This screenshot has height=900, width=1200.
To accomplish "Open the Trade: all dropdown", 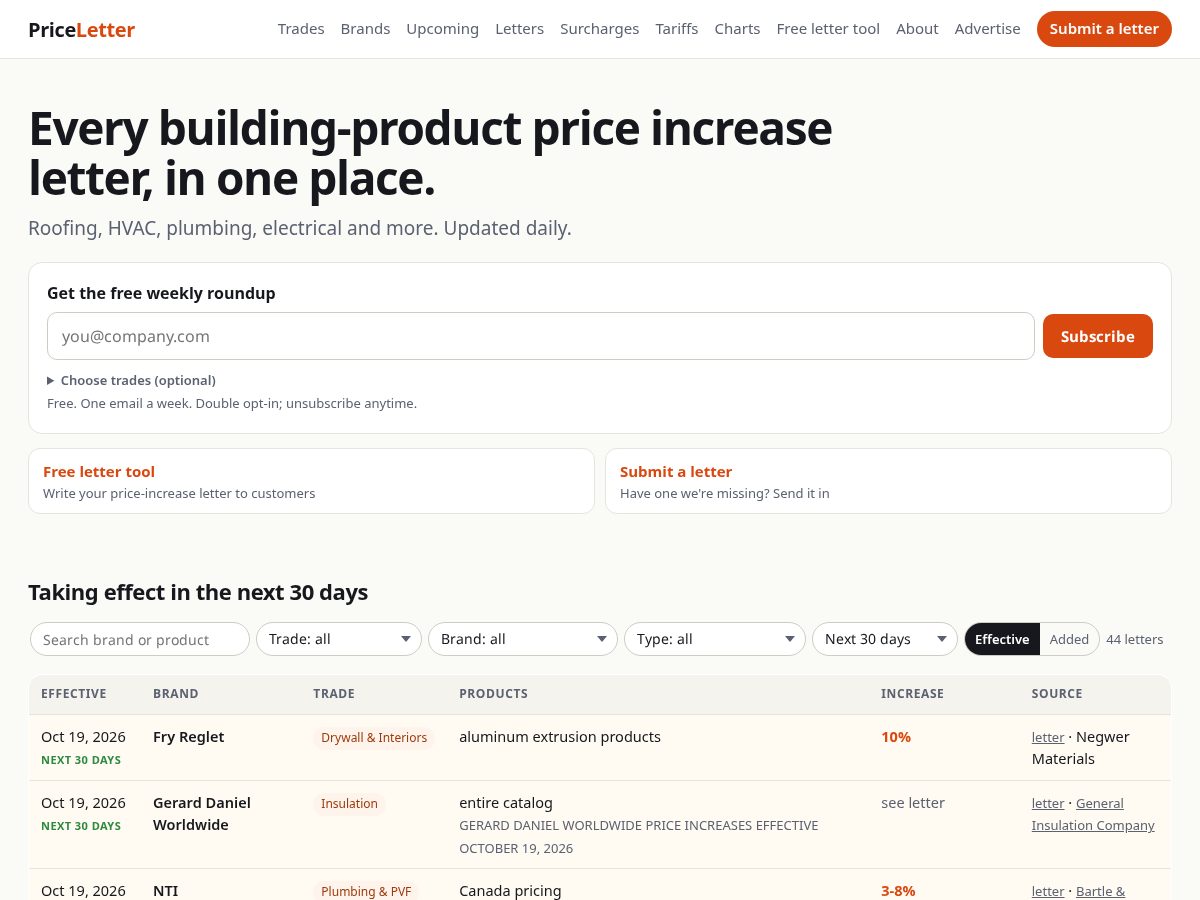I will click(x=338, y=639).
